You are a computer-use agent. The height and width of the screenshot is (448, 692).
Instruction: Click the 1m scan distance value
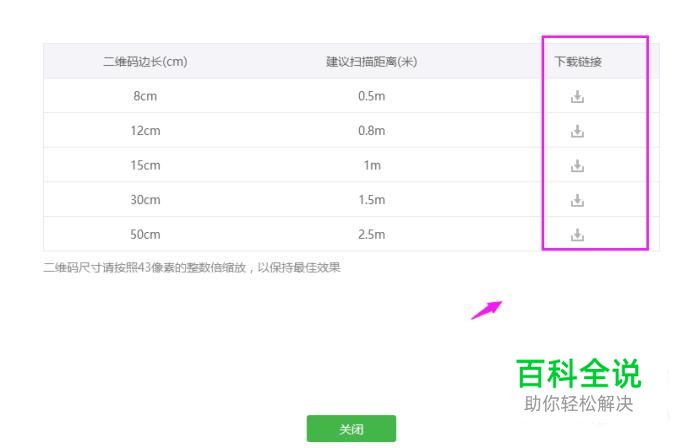click(372, 166)
